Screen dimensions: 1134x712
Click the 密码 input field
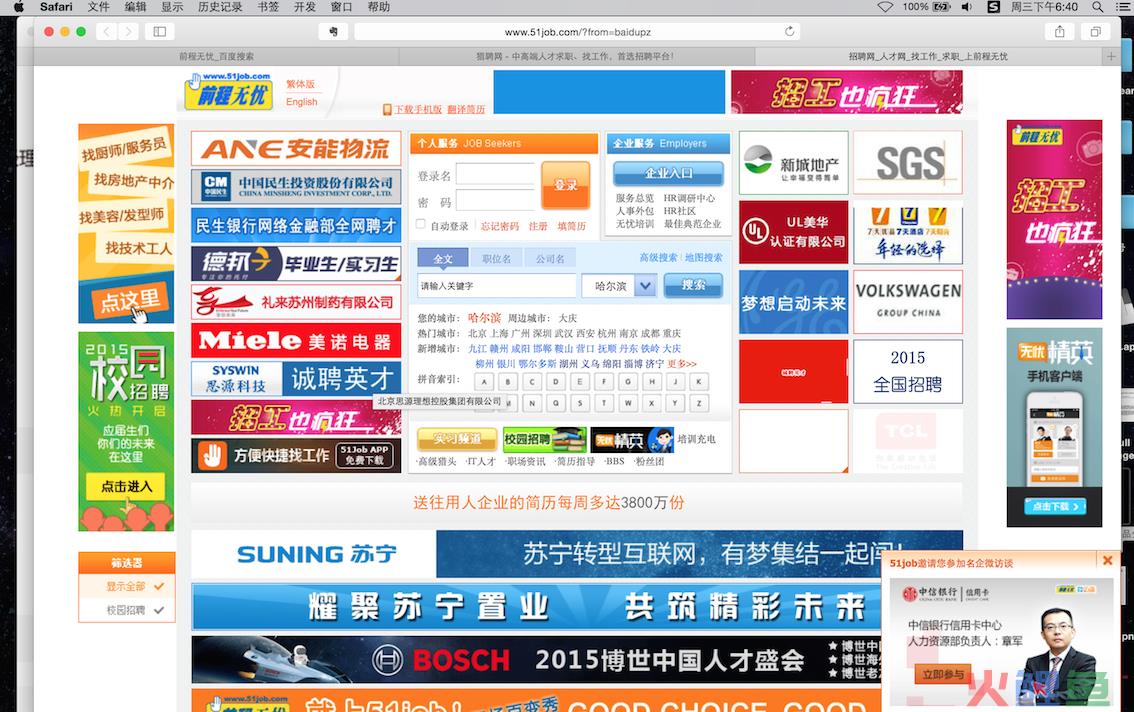[x=495, y=201]
